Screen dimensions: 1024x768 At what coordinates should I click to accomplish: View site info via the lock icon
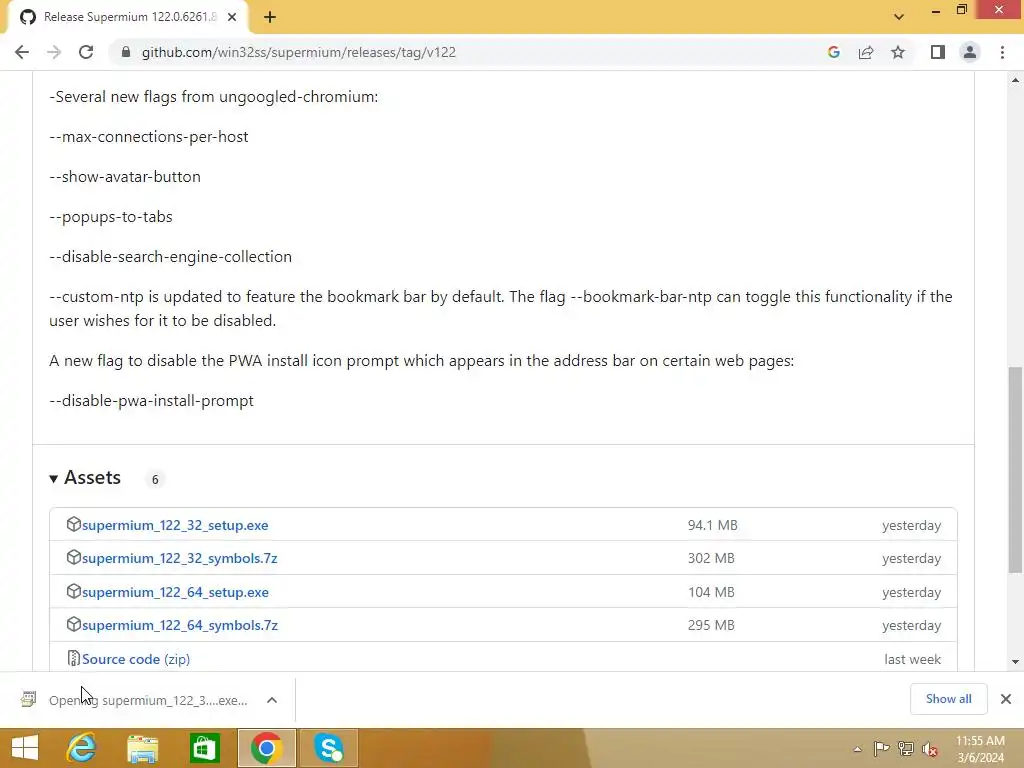[126, 52]
